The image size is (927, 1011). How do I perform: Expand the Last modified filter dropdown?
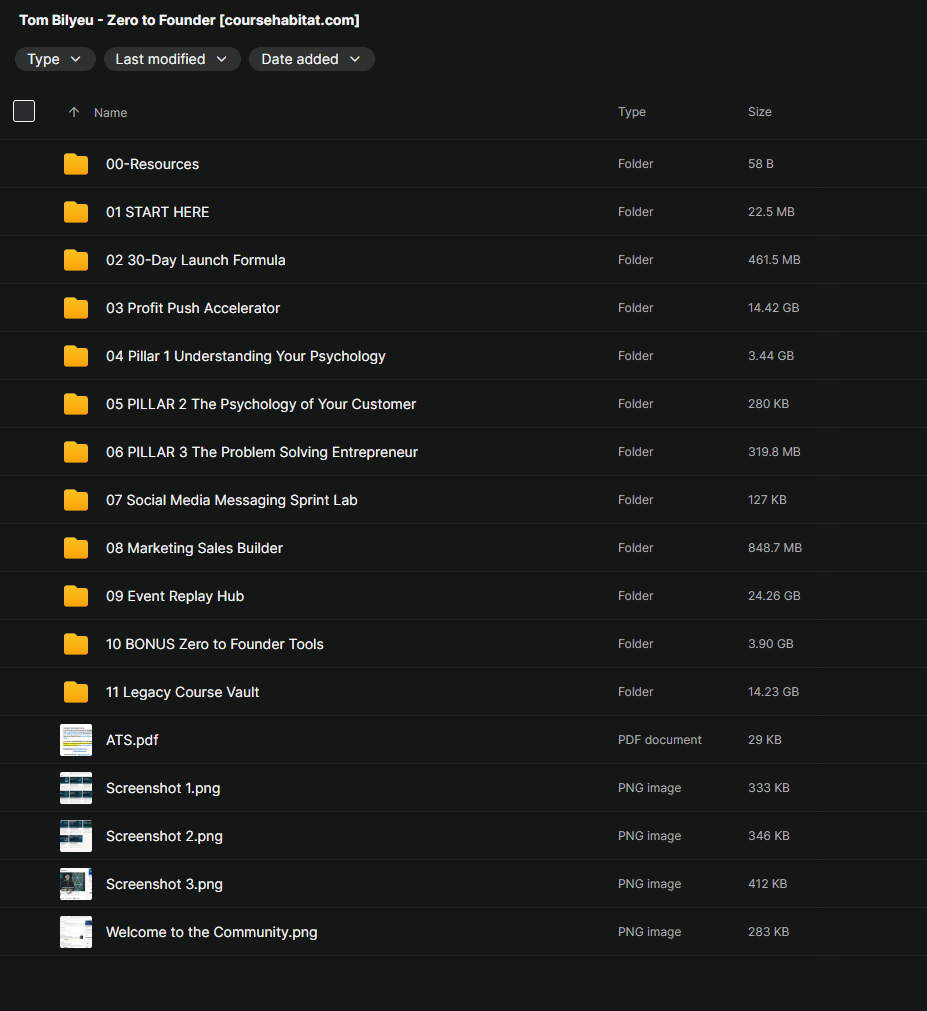(172, 59)
